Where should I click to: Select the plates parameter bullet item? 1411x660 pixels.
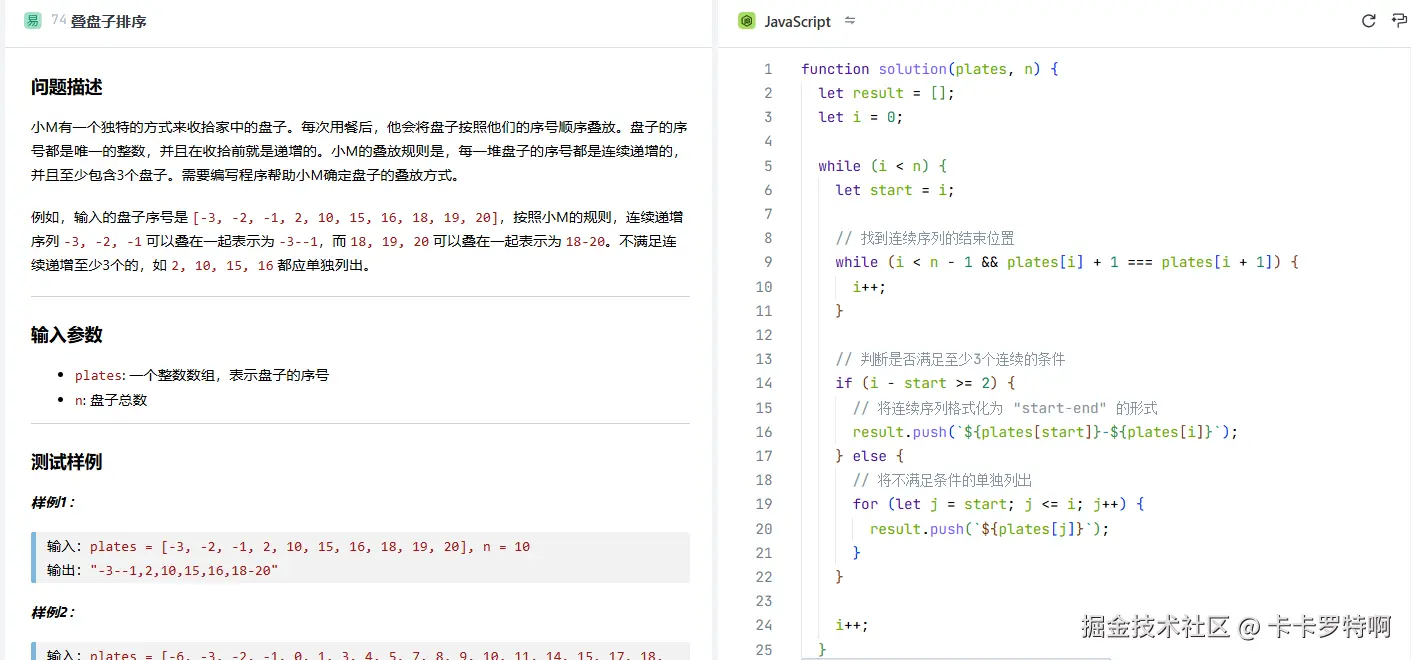point(100,375)
